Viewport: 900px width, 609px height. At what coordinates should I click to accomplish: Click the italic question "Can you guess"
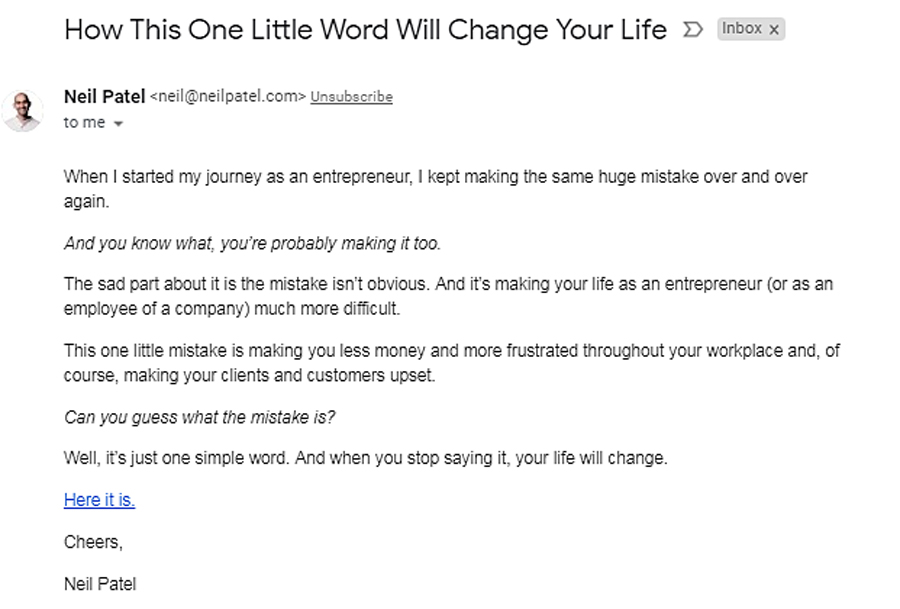click(199, 418)
